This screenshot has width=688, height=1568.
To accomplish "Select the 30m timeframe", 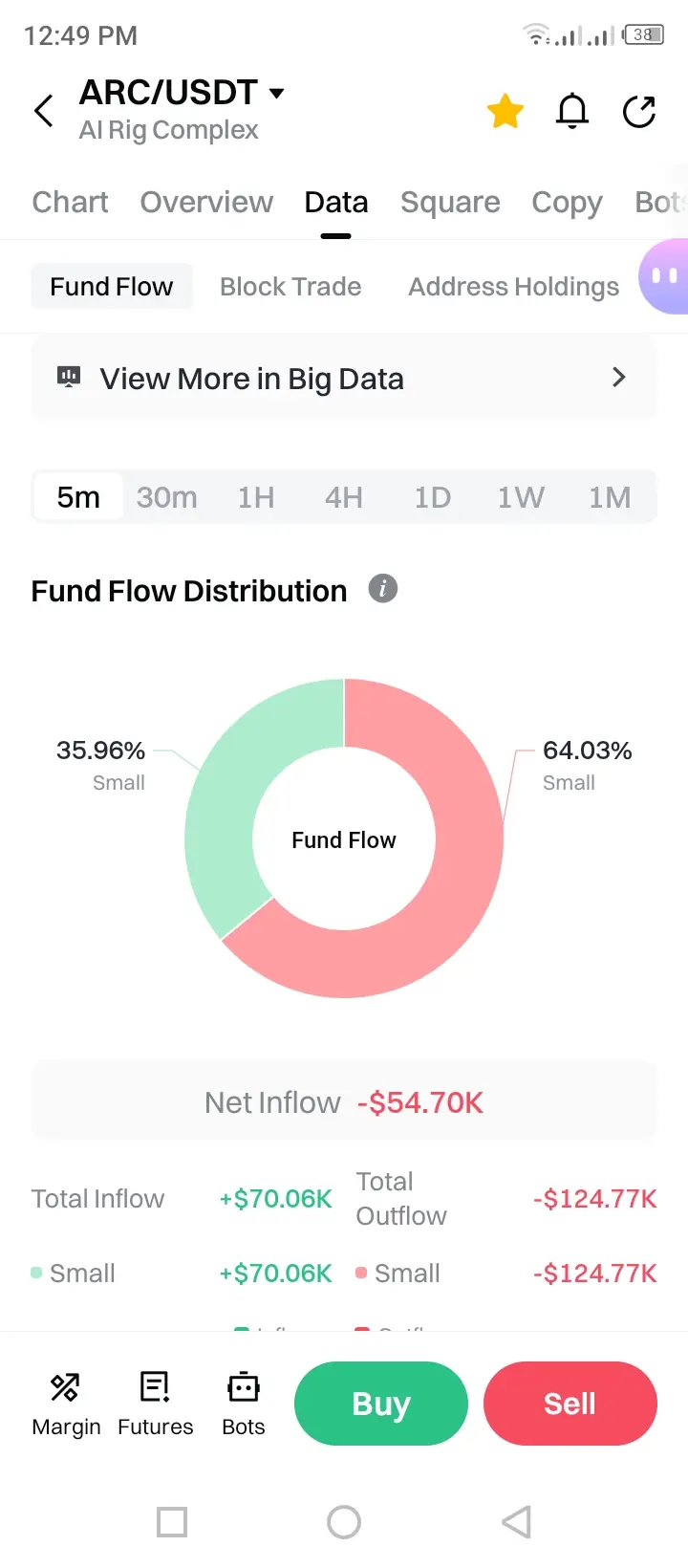I will 166,497.
